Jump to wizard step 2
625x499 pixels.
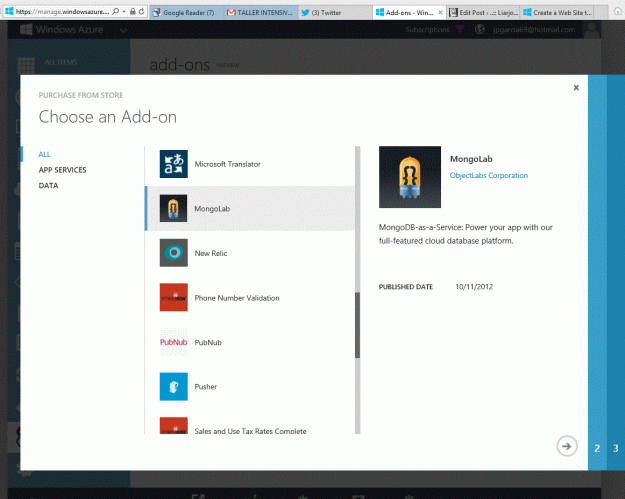(597, 448)
